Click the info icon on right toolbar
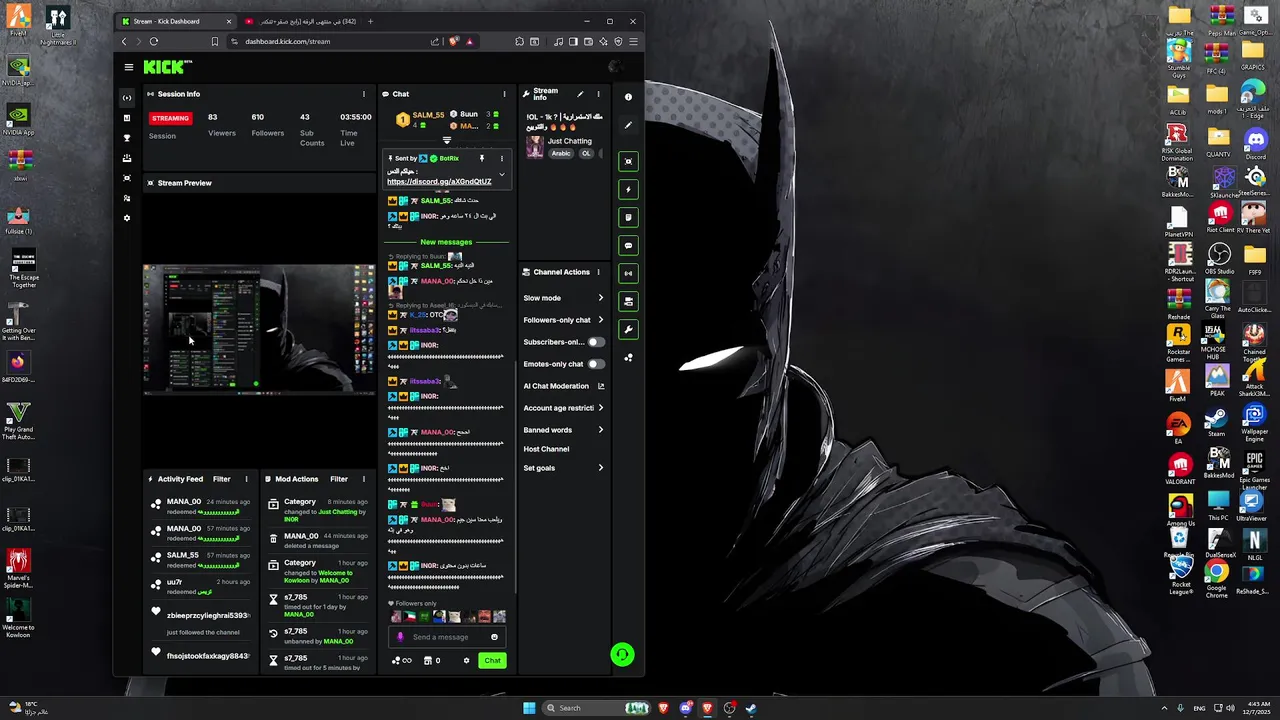Viewport: 1280px width, 720px height. 628,97
